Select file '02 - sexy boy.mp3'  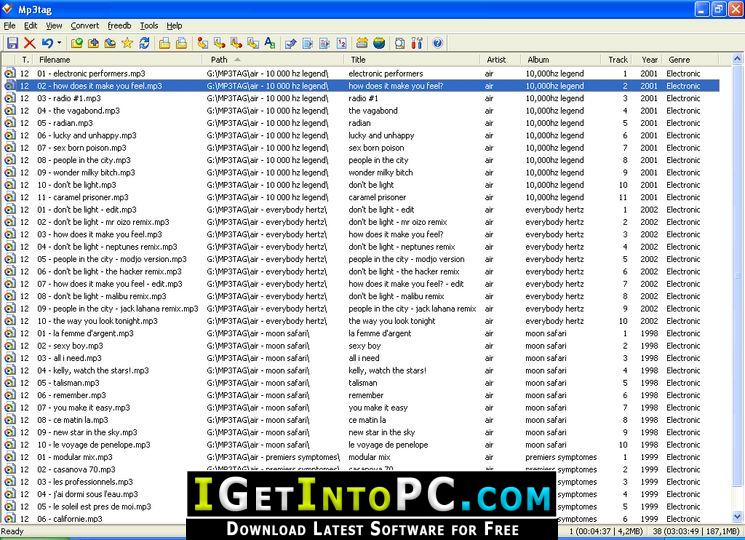coord(70,346)
